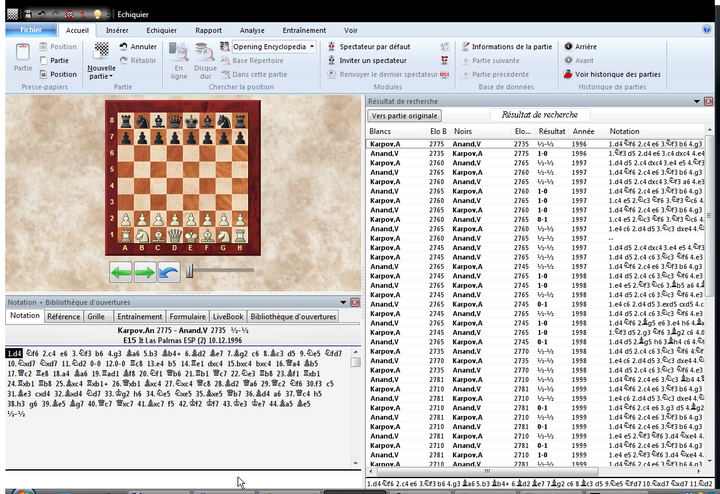Click the blue take-back arrow under board
The width and height of the screenshot is (720, 494).
click(169, 273)
